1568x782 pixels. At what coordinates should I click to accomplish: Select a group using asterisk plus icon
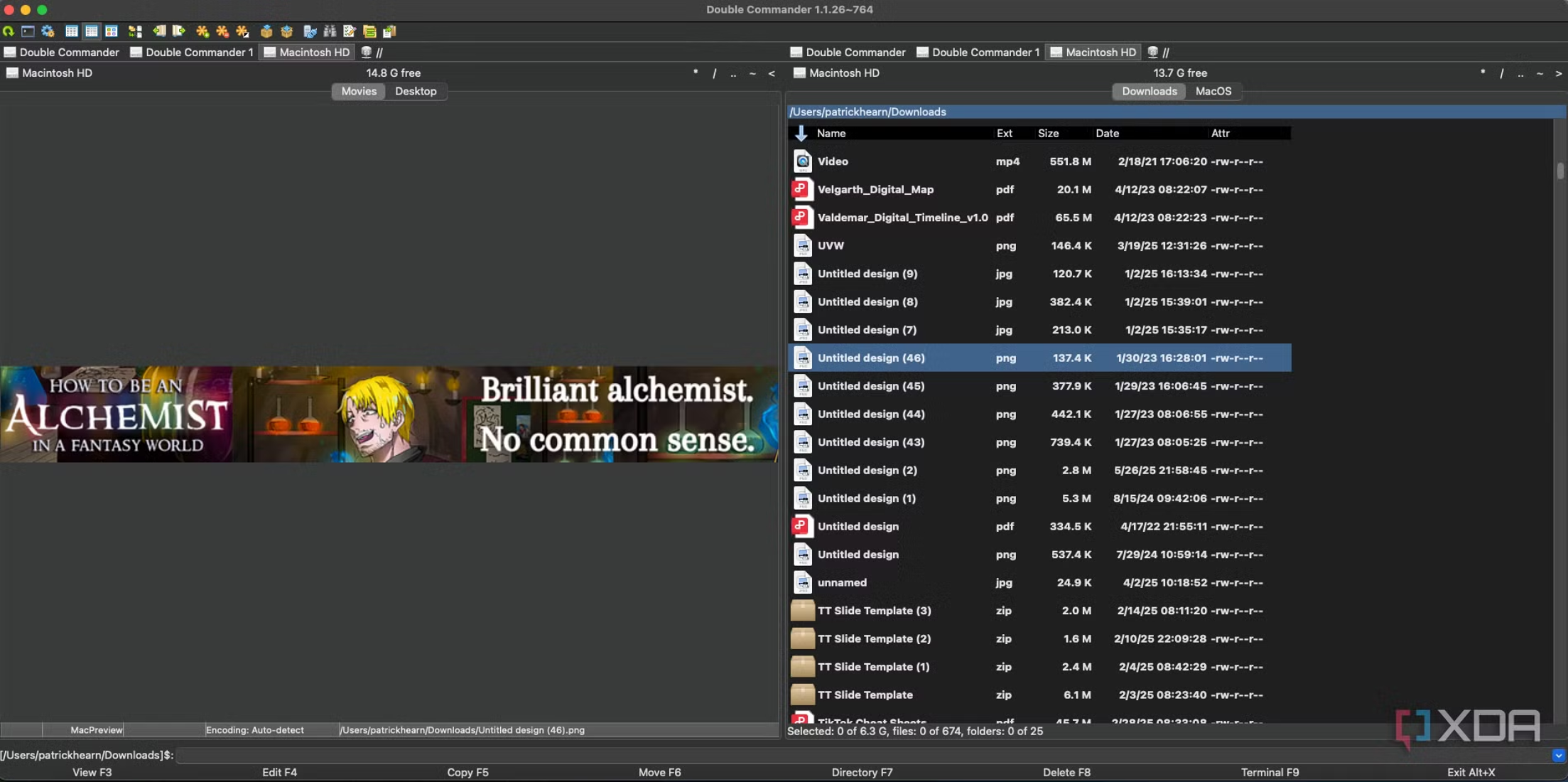pyautogui.click(x=203, y=31)
